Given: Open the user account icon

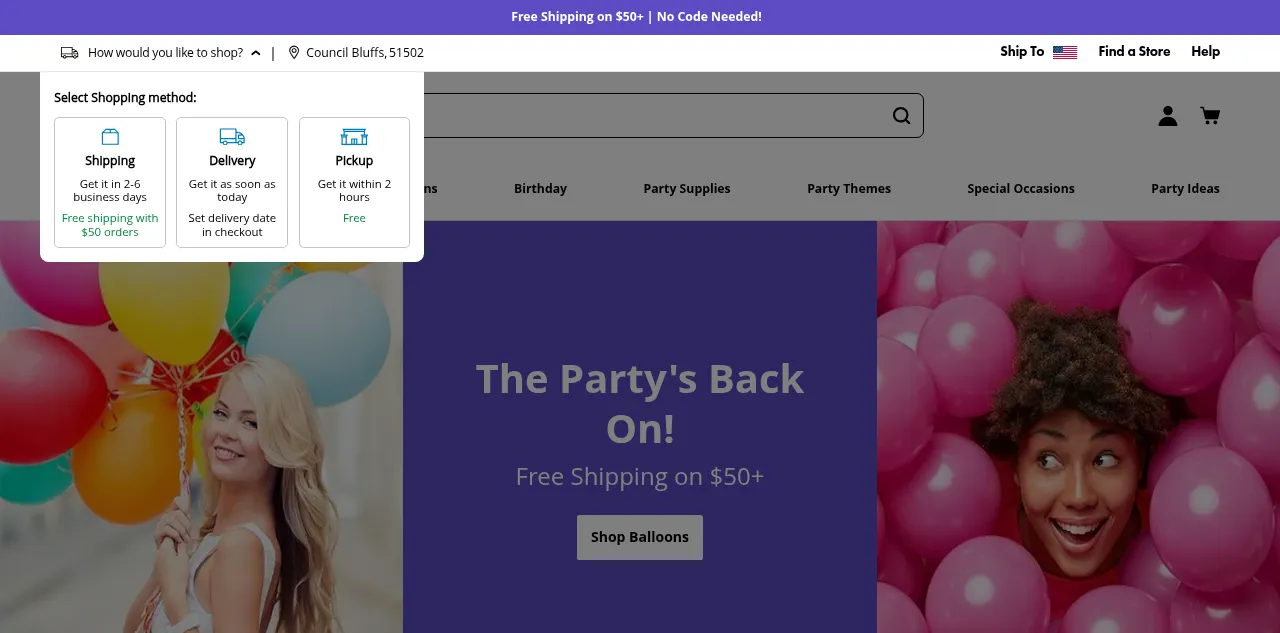Looking at the screenshot, I should tap(1167, 116).
